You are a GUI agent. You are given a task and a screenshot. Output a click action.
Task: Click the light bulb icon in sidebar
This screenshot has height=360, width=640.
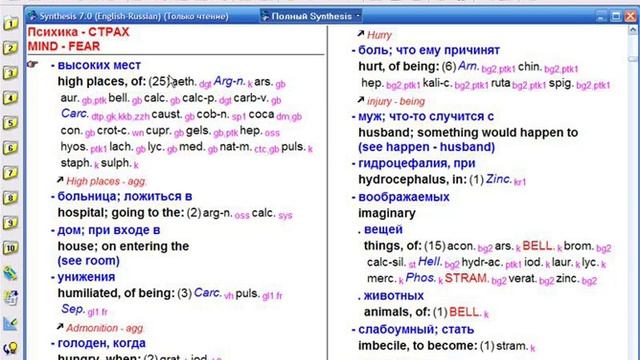click(10, 348)
